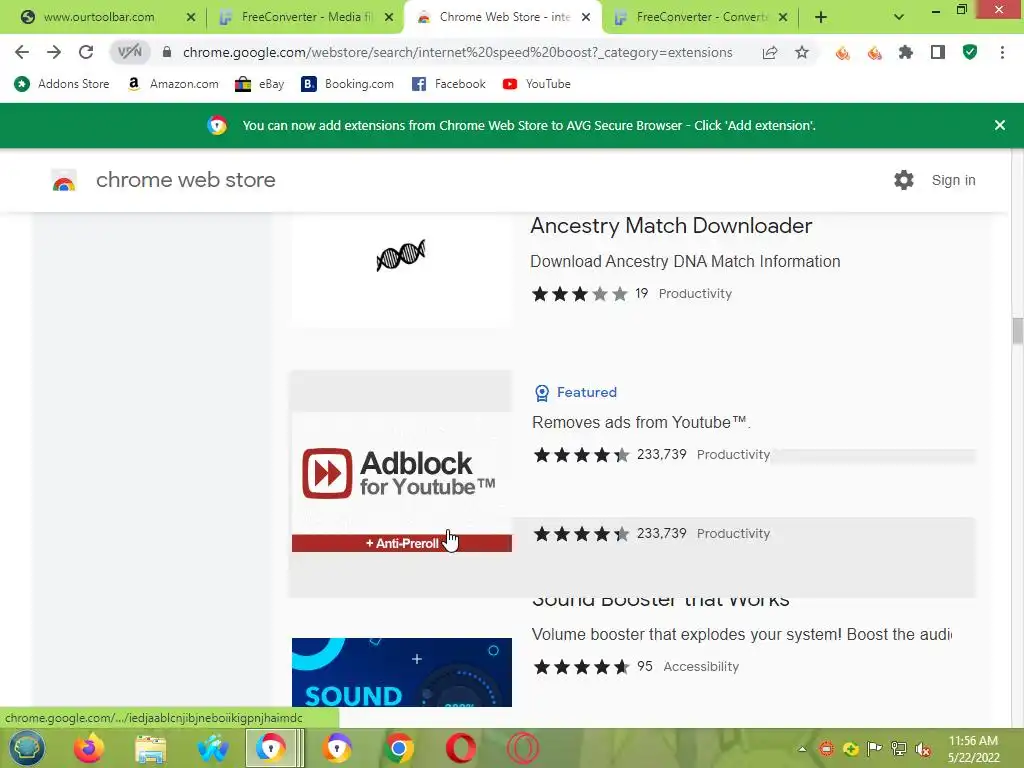This screenshot has height=768, width=1024.
Task: Click 'Removes ads from Youtube' description
Action: 641,423
